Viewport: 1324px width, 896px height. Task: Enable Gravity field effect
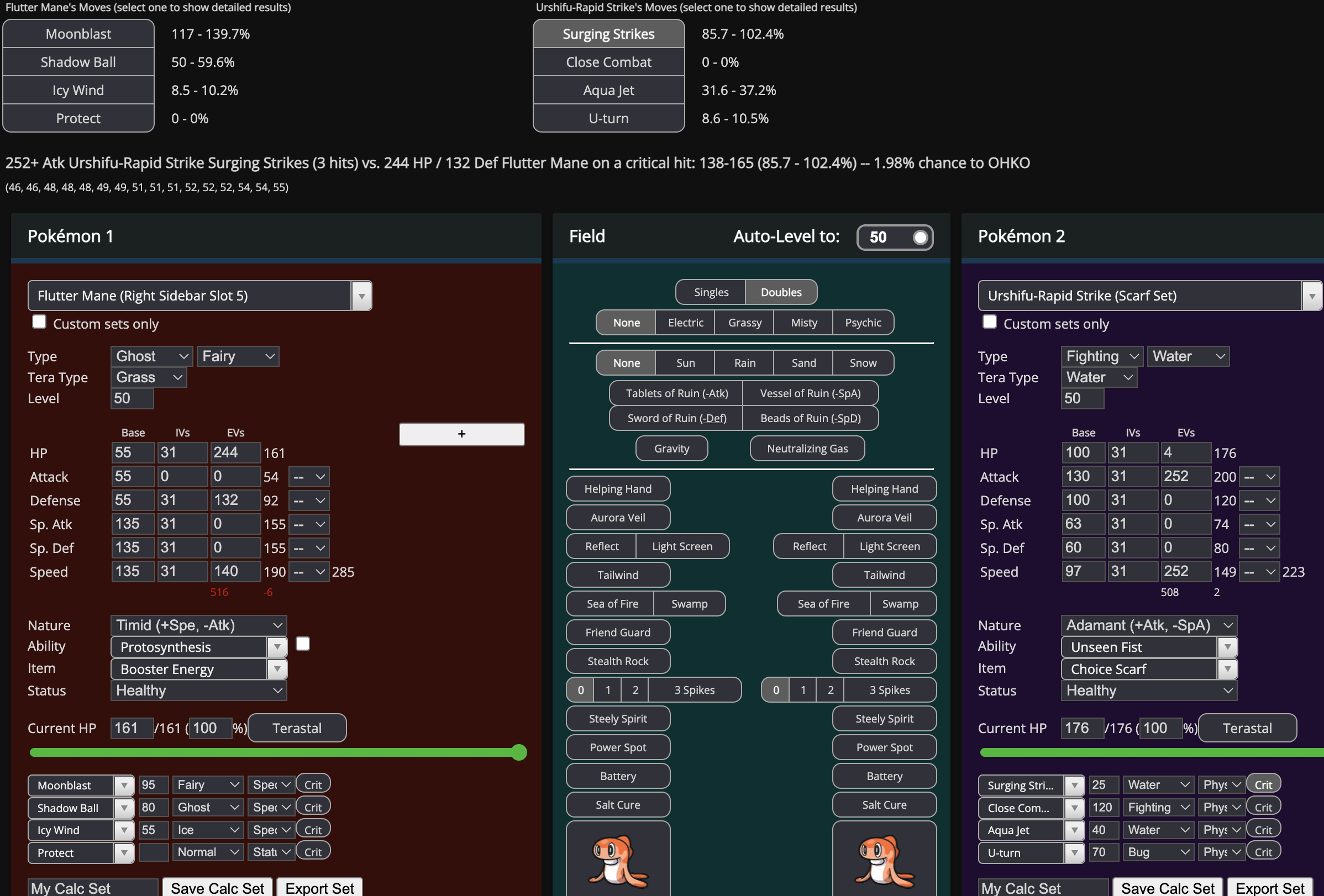(672, 449)
